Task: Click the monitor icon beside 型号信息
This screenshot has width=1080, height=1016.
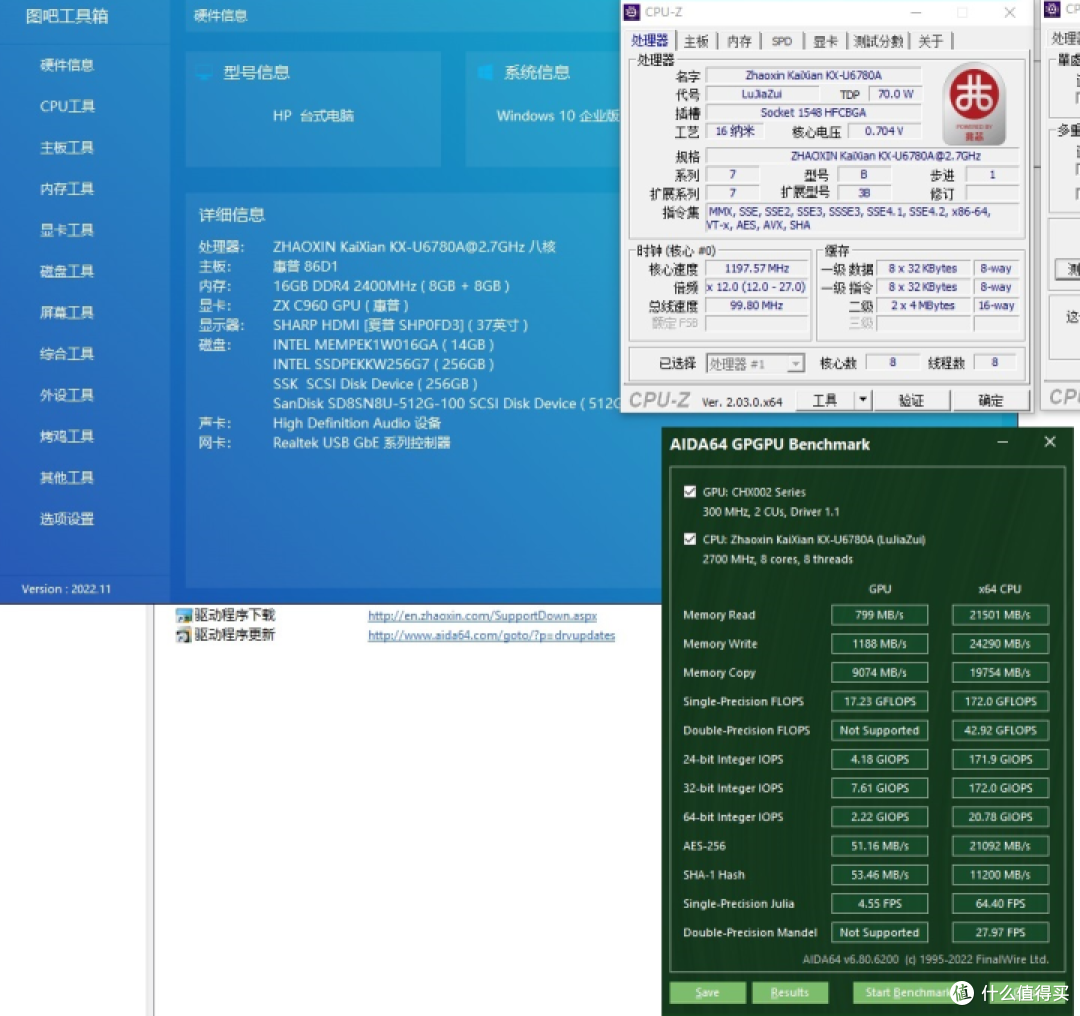Action: pos(204,73)
